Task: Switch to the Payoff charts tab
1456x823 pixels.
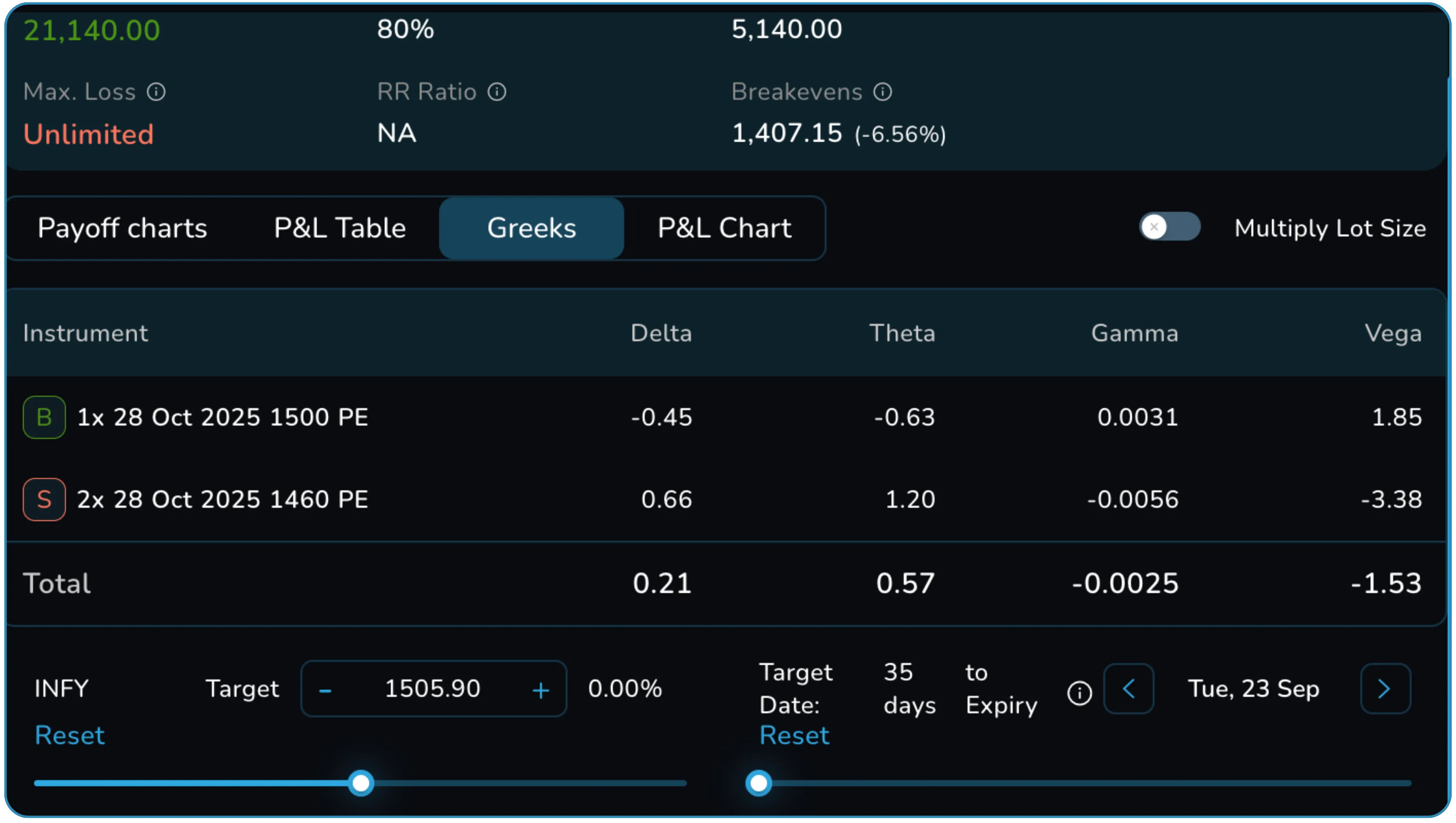Action: (123, 228)
